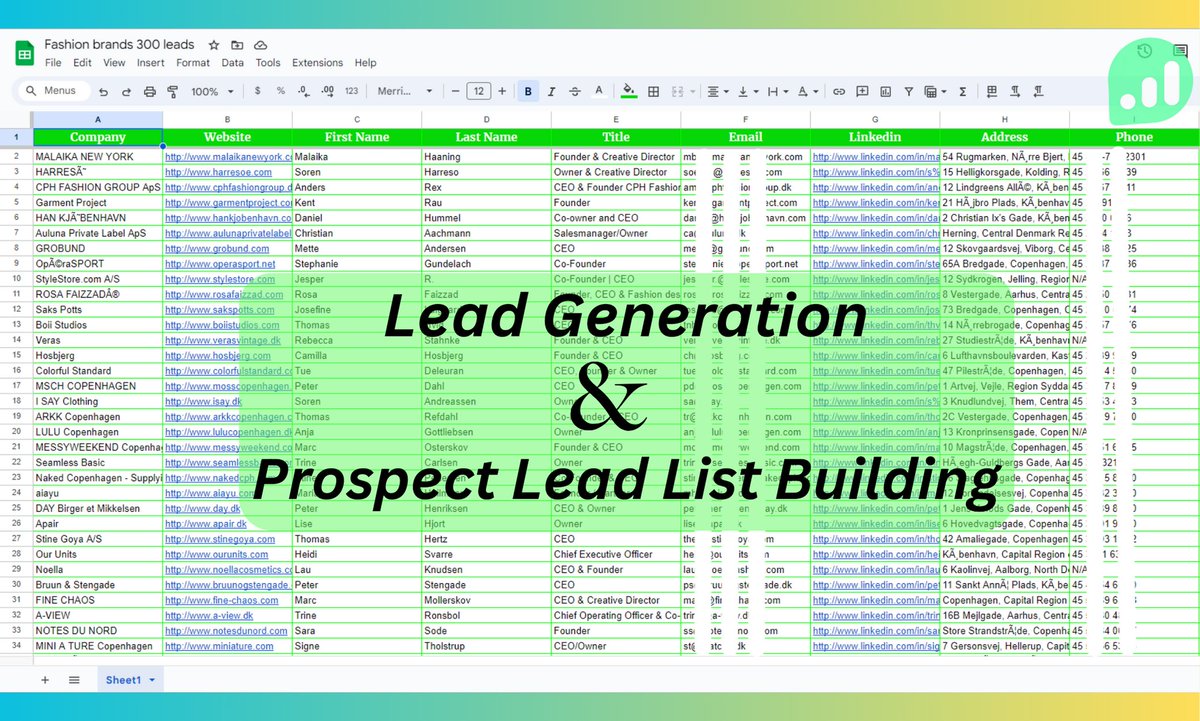Open the Functions (Σ) icon
The width and height of the screenshot is (1200, 721).
tap(963, 91)
